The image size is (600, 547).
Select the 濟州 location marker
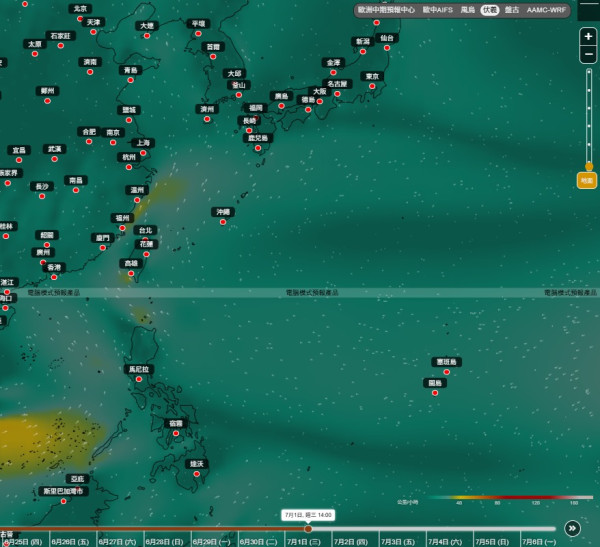[207, 119]
